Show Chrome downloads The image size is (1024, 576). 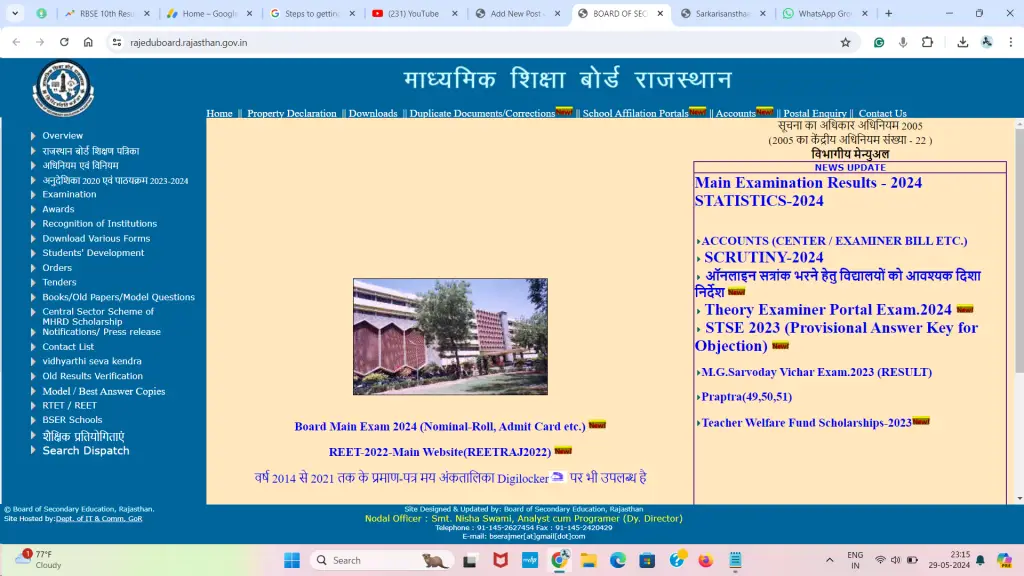tap(963, 42)
